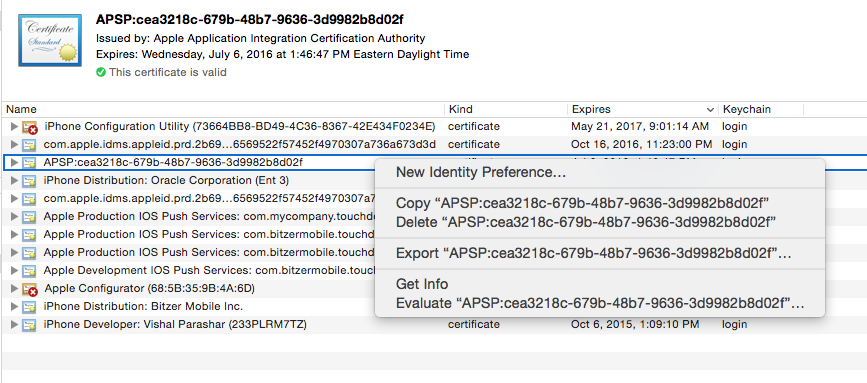
Task: Choose Evaluate "APSP:cea3218c…" menu item
Action: pyautogui.click(x=599, y=303)
